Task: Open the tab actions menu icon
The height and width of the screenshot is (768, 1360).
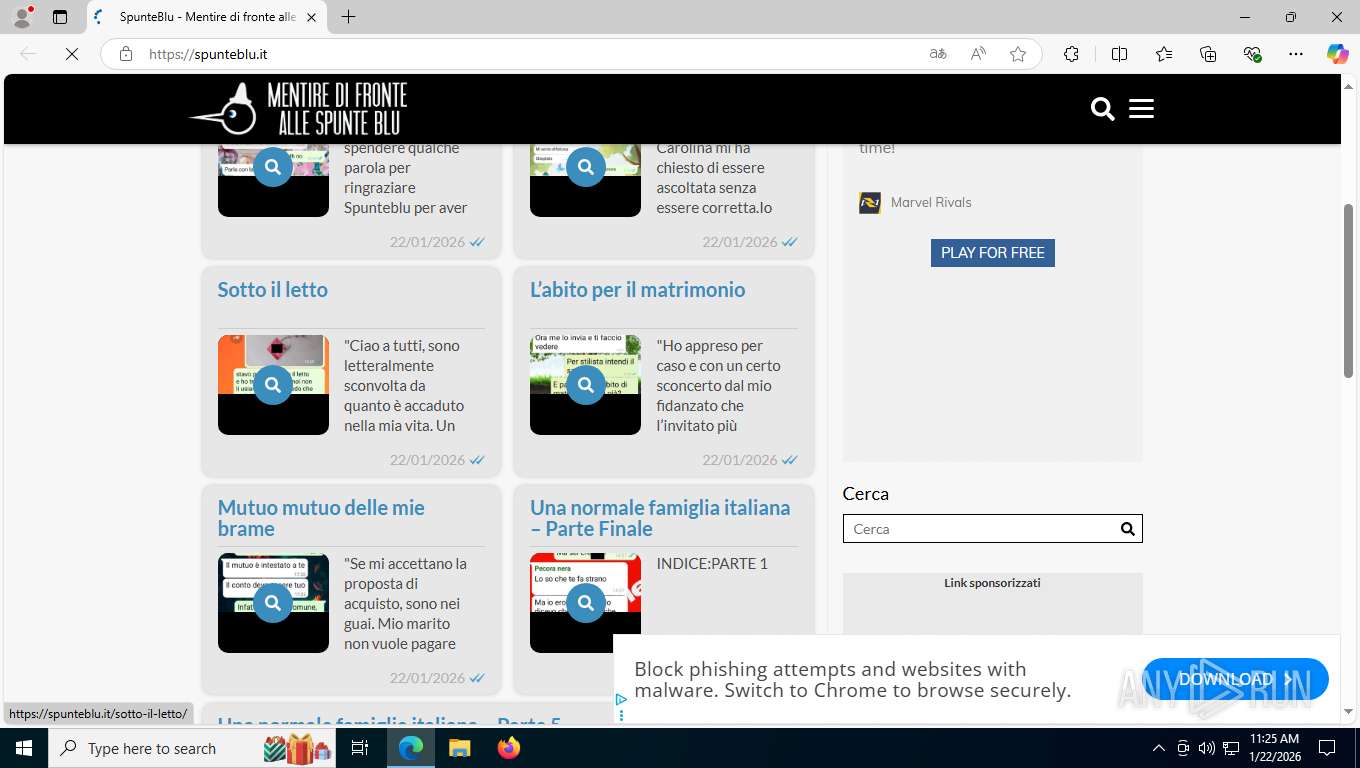Action: tap(60, 17)
